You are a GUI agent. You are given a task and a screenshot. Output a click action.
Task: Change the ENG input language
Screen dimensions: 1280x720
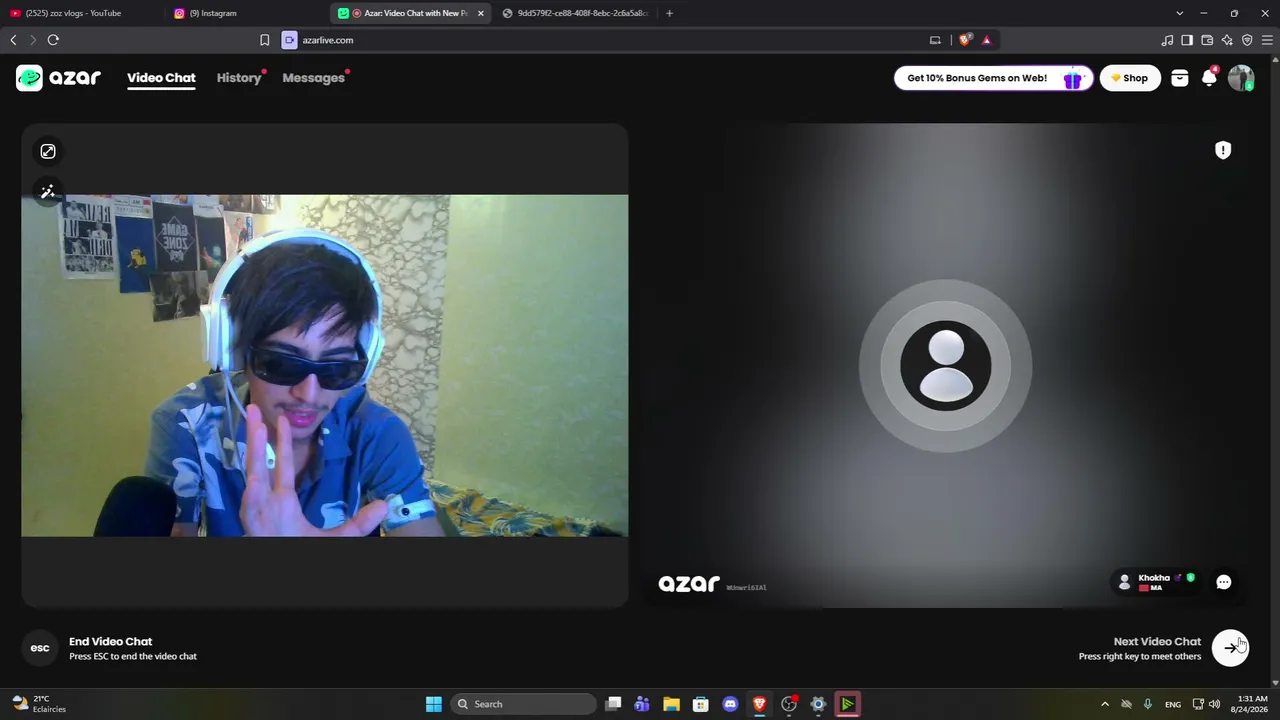(x=1173, y=704)
